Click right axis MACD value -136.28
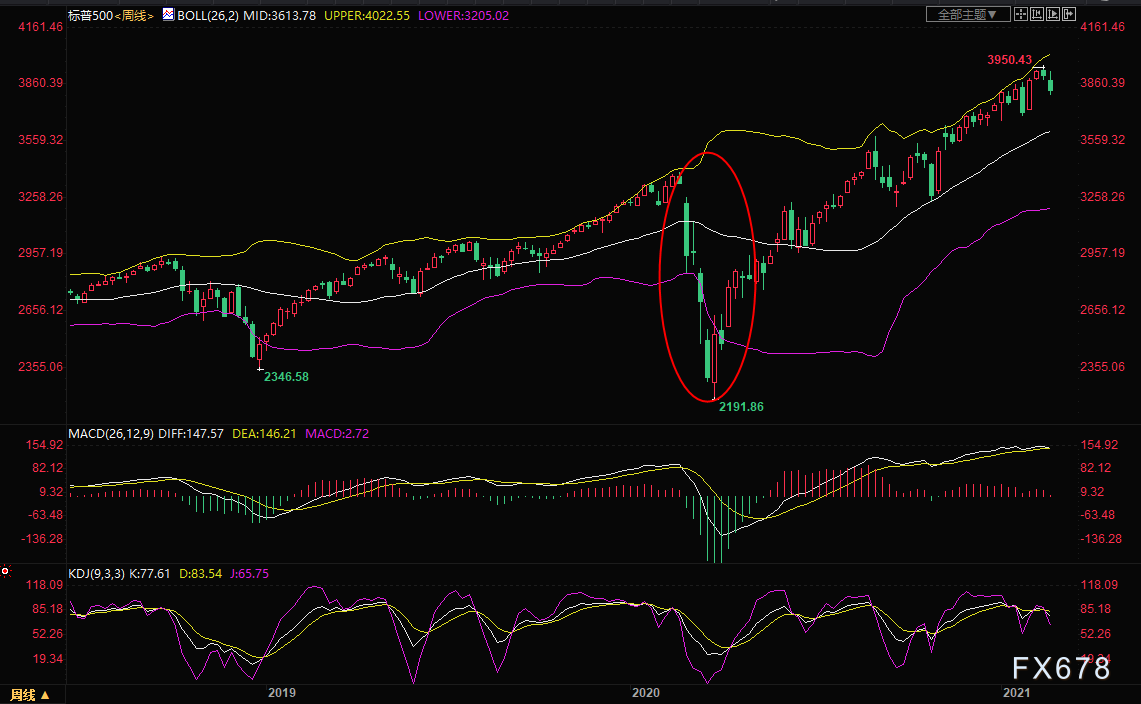This screenshot has width=1141, height=704. coord(1101,539)
